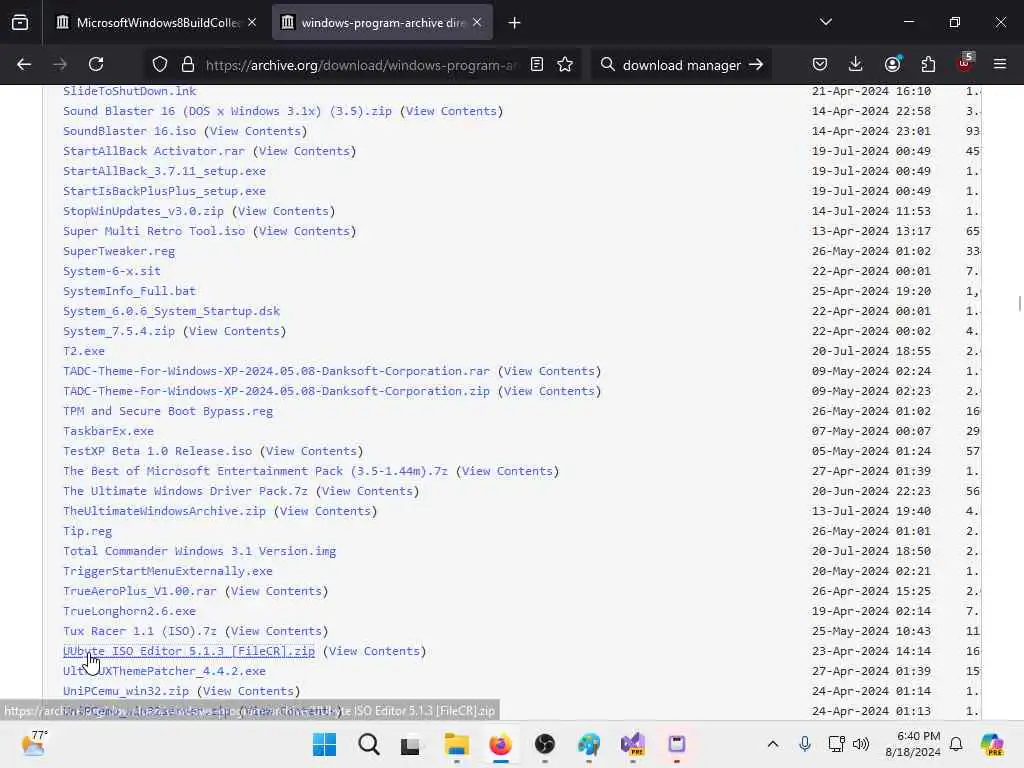
Task: View Contents of The Ultimate Windows Driver Pack.7z
Action: point(367,491)
